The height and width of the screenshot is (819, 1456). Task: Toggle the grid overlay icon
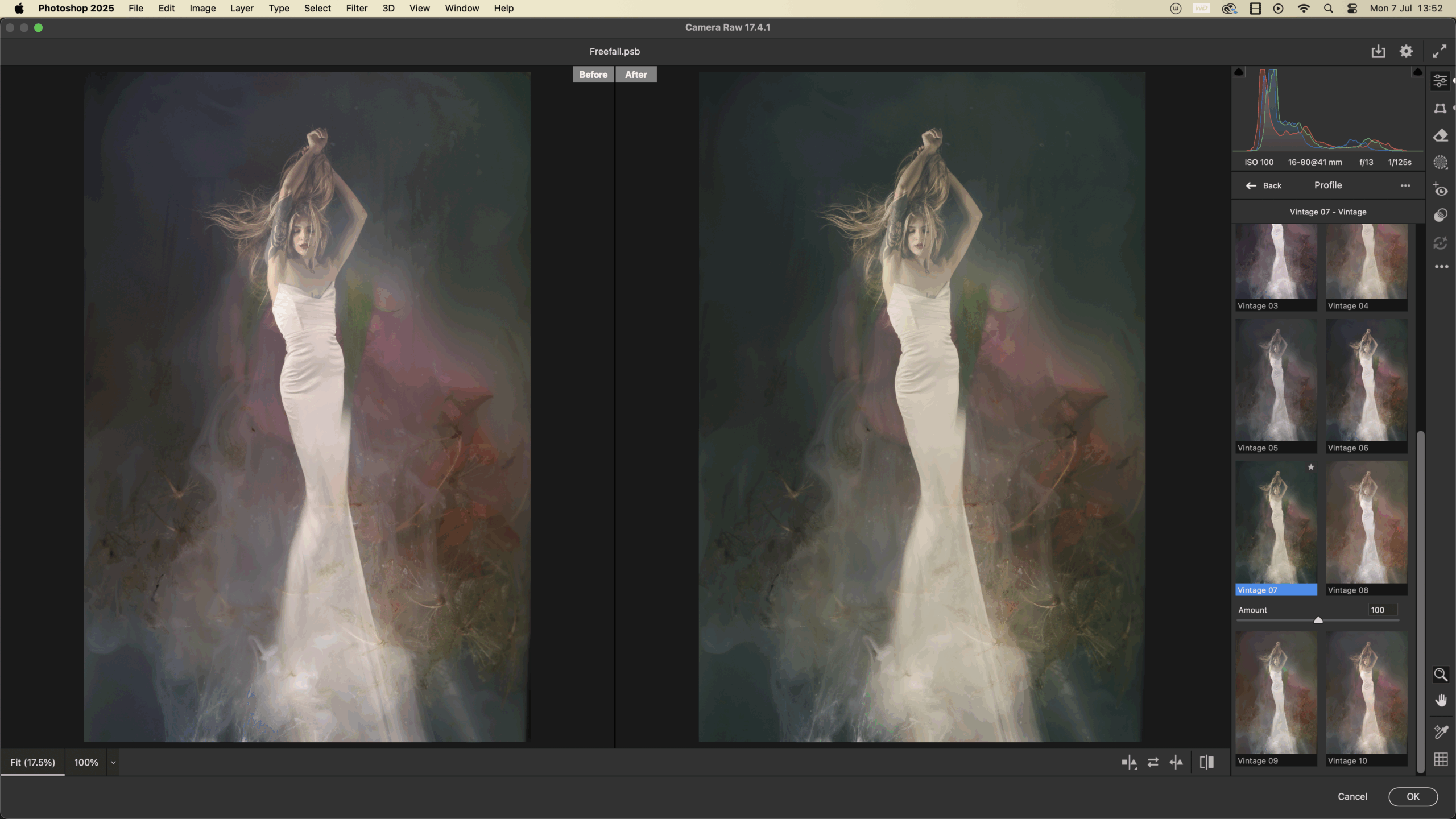click(1440, 759)
